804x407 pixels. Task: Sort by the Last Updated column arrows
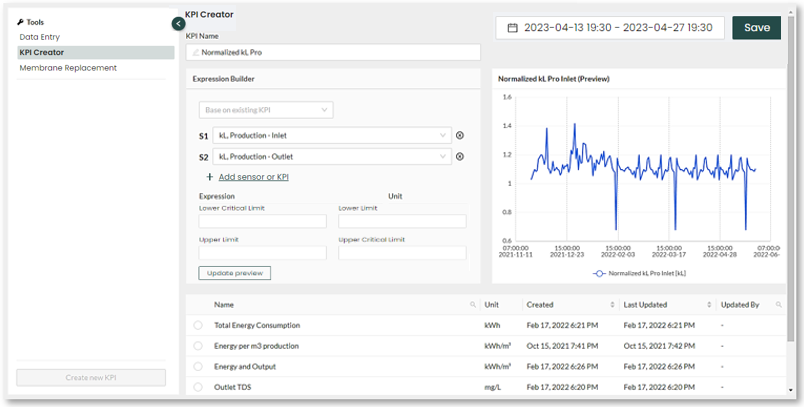[708, 305]
